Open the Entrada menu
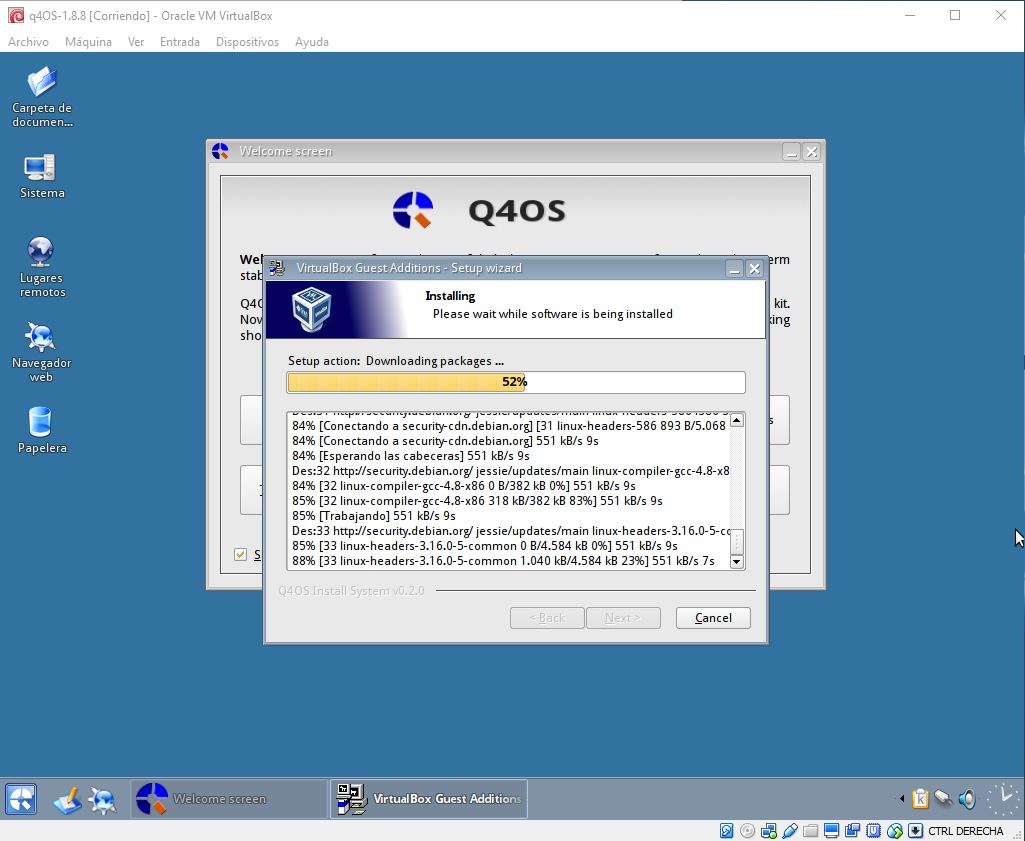 pyautogui.click(x=180, y=42)
